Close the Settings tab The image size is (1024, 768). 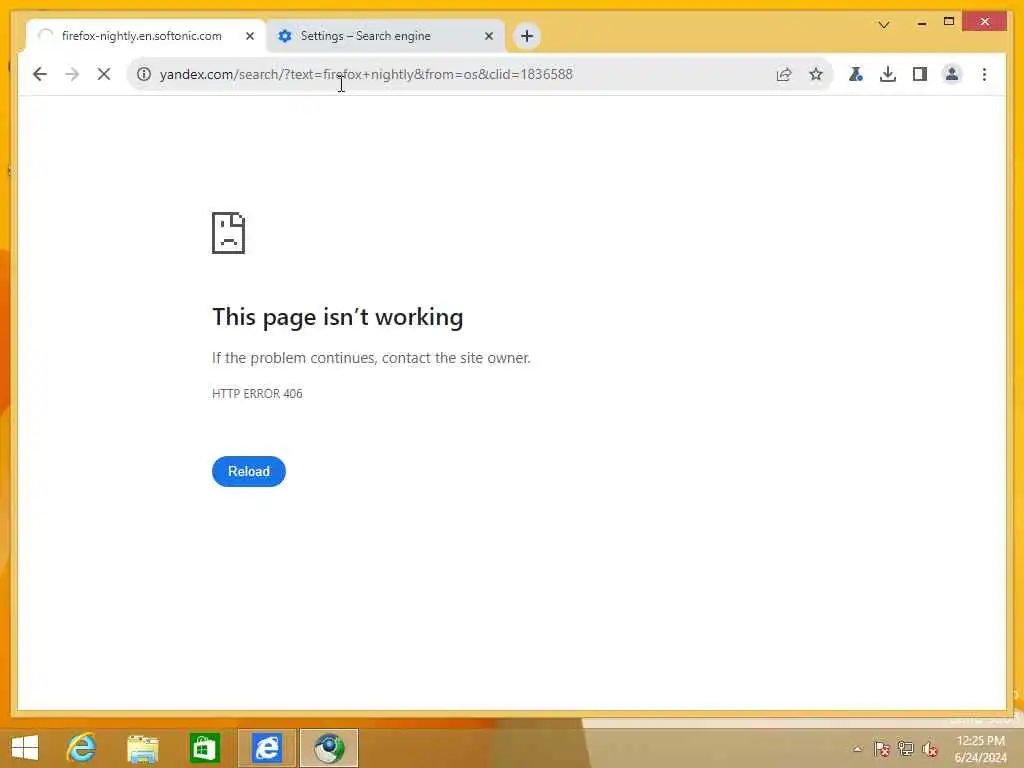coord(488,36)
